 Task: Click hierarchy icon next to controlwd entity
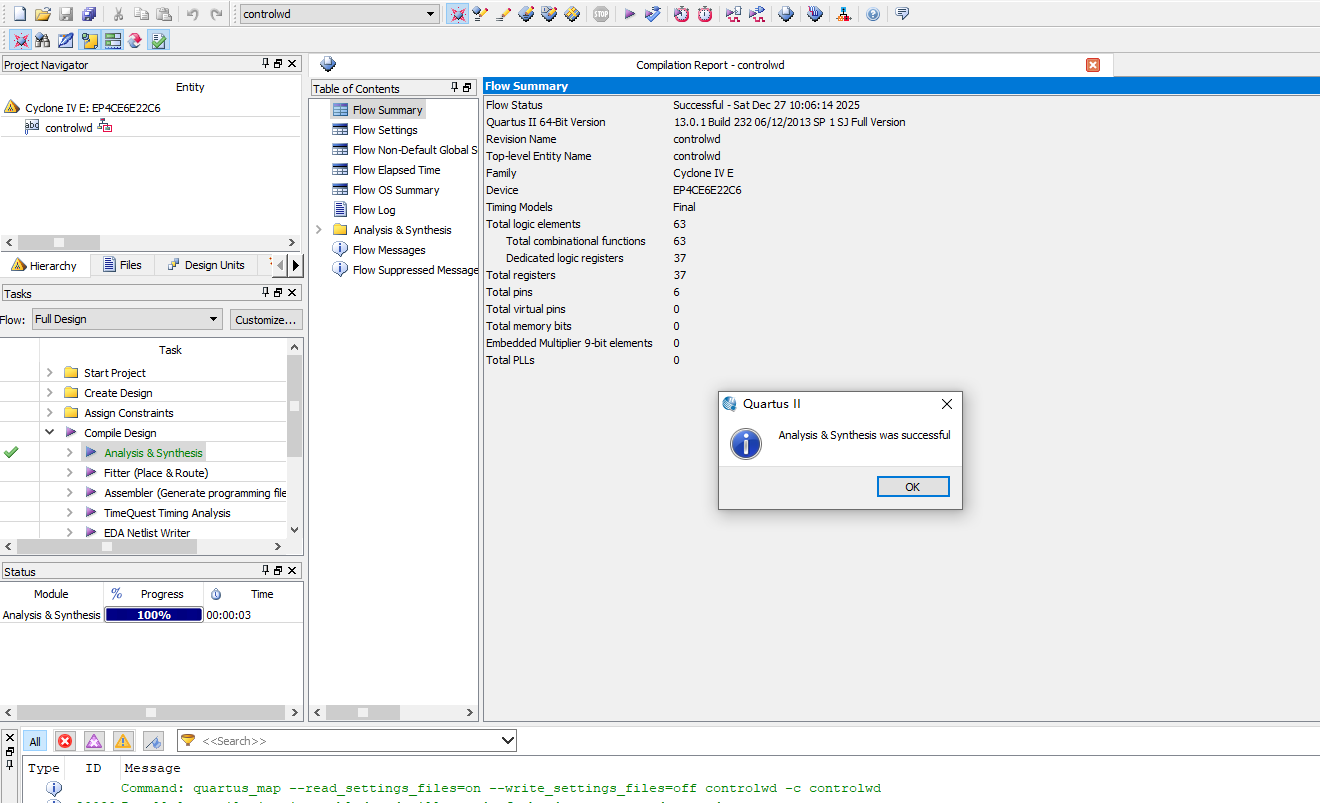coord(105,127)
